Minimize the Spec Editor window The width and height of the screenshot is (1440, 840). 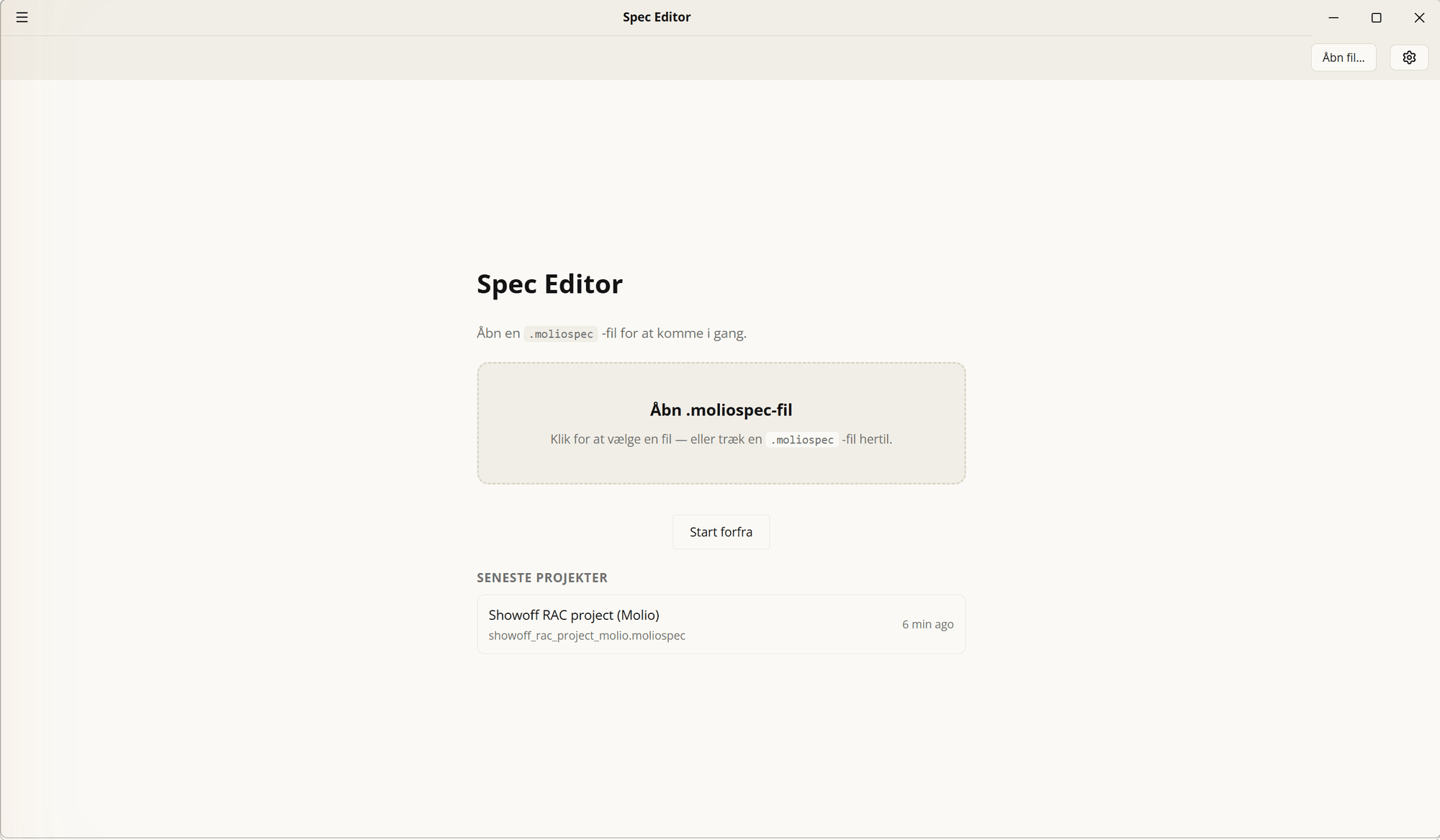(x=1333, y=17)
